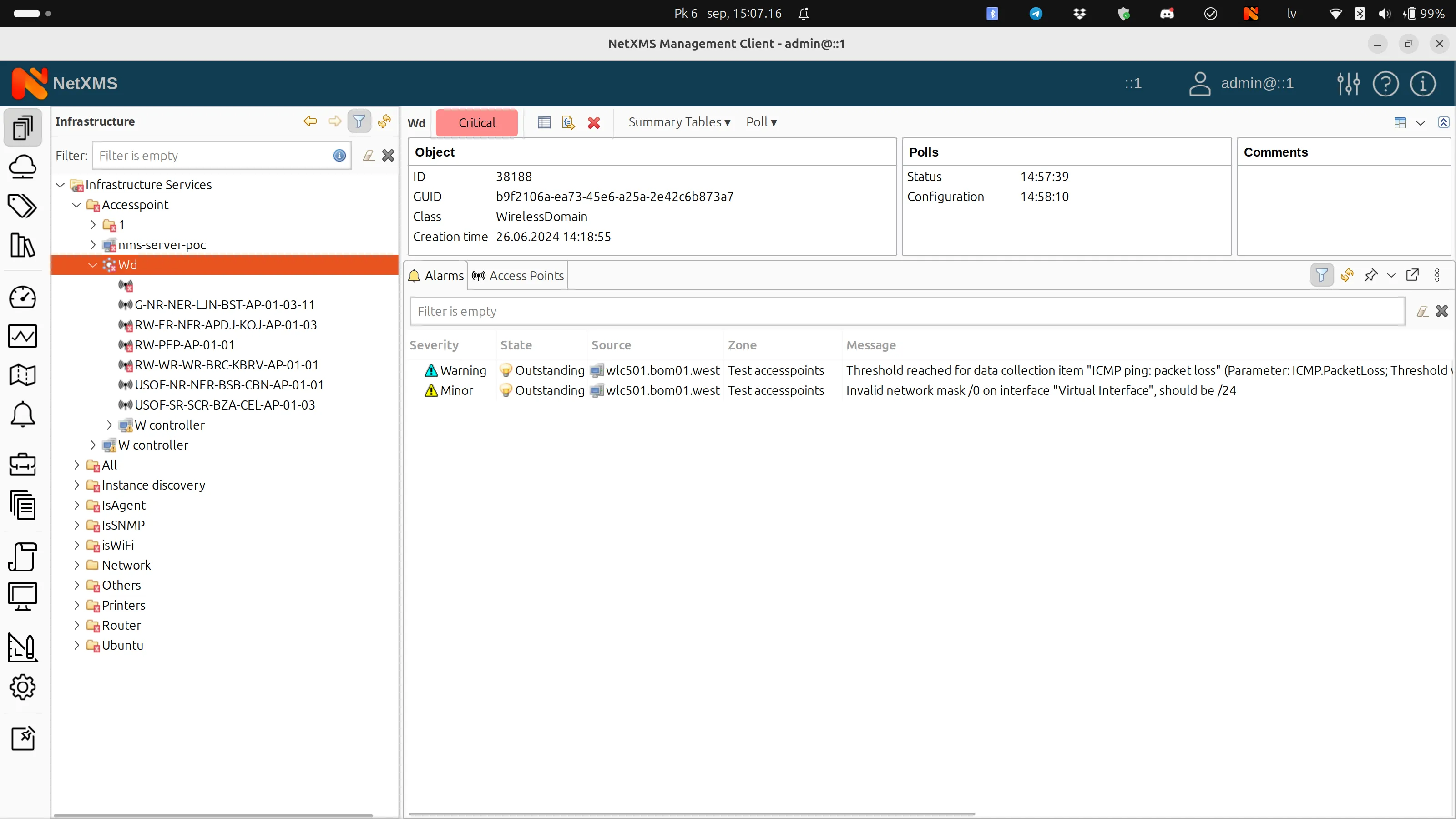1456x819 pixels.
Task: Open settings via gear icon in sidebar
Action: pos(23,688)
